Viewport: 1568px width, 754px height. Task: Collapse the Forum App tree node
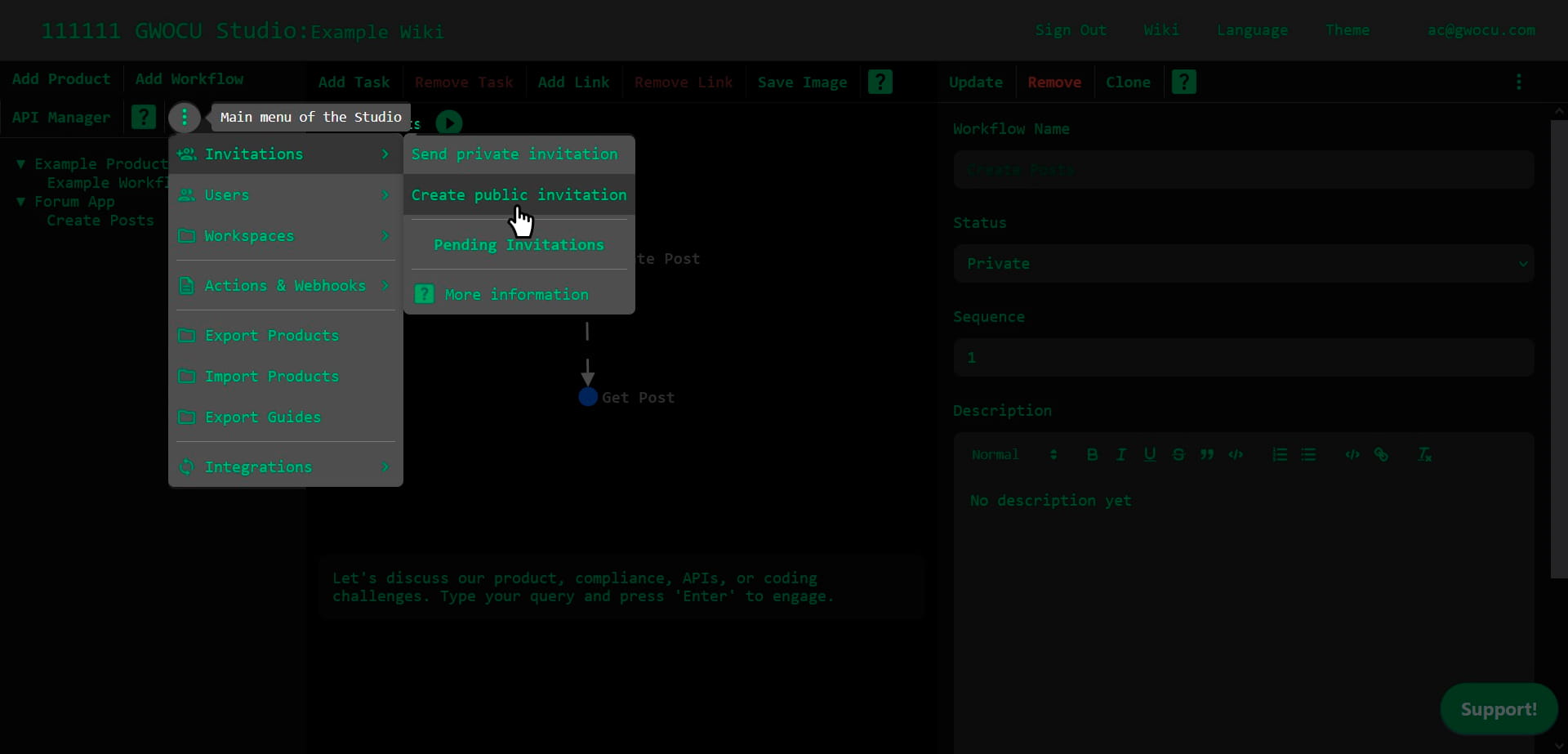pos(20,202)
